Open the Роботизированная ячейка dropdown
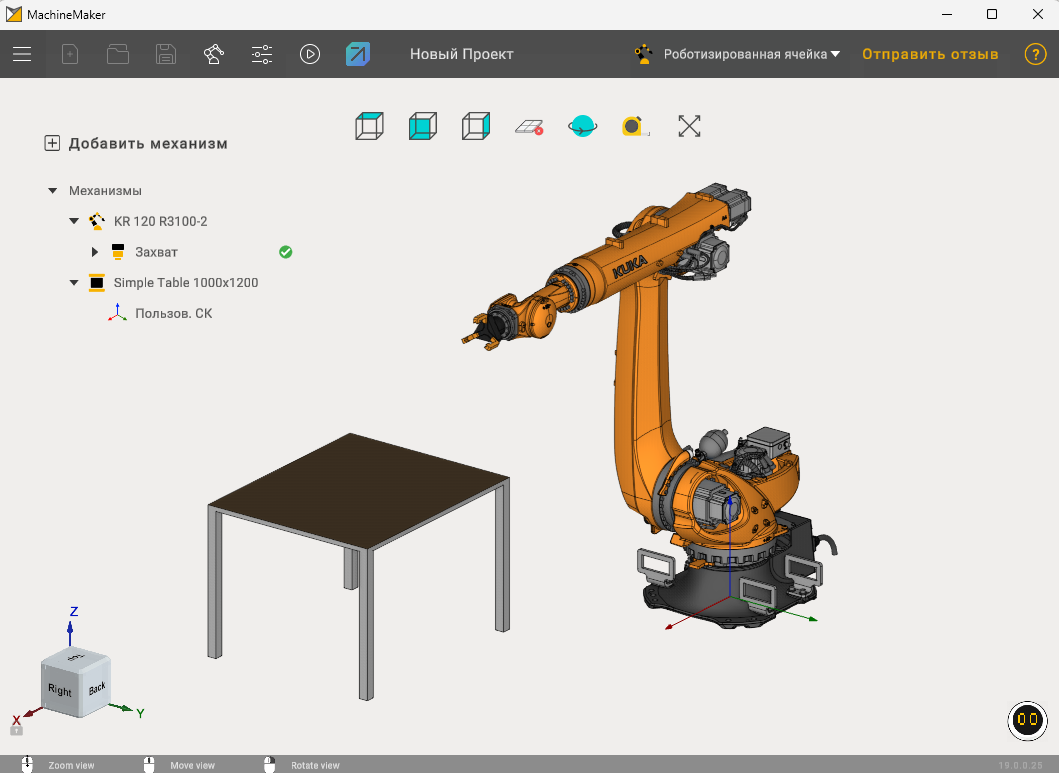1059x773 pixels. (x=750, y=54)
